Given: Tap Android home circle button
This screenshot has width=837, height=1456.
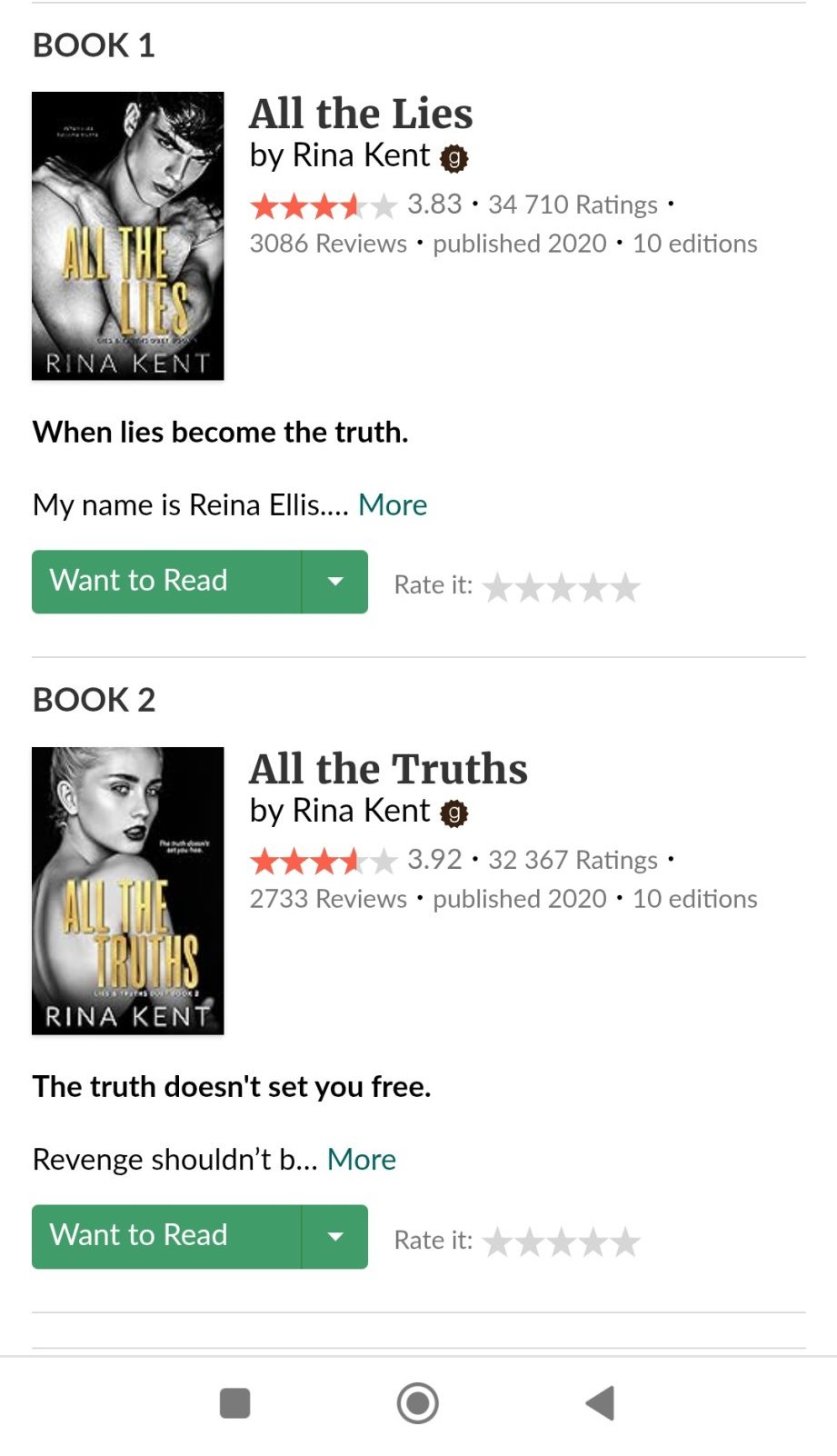Looking at the screenshot, I should pos(418,1403).
